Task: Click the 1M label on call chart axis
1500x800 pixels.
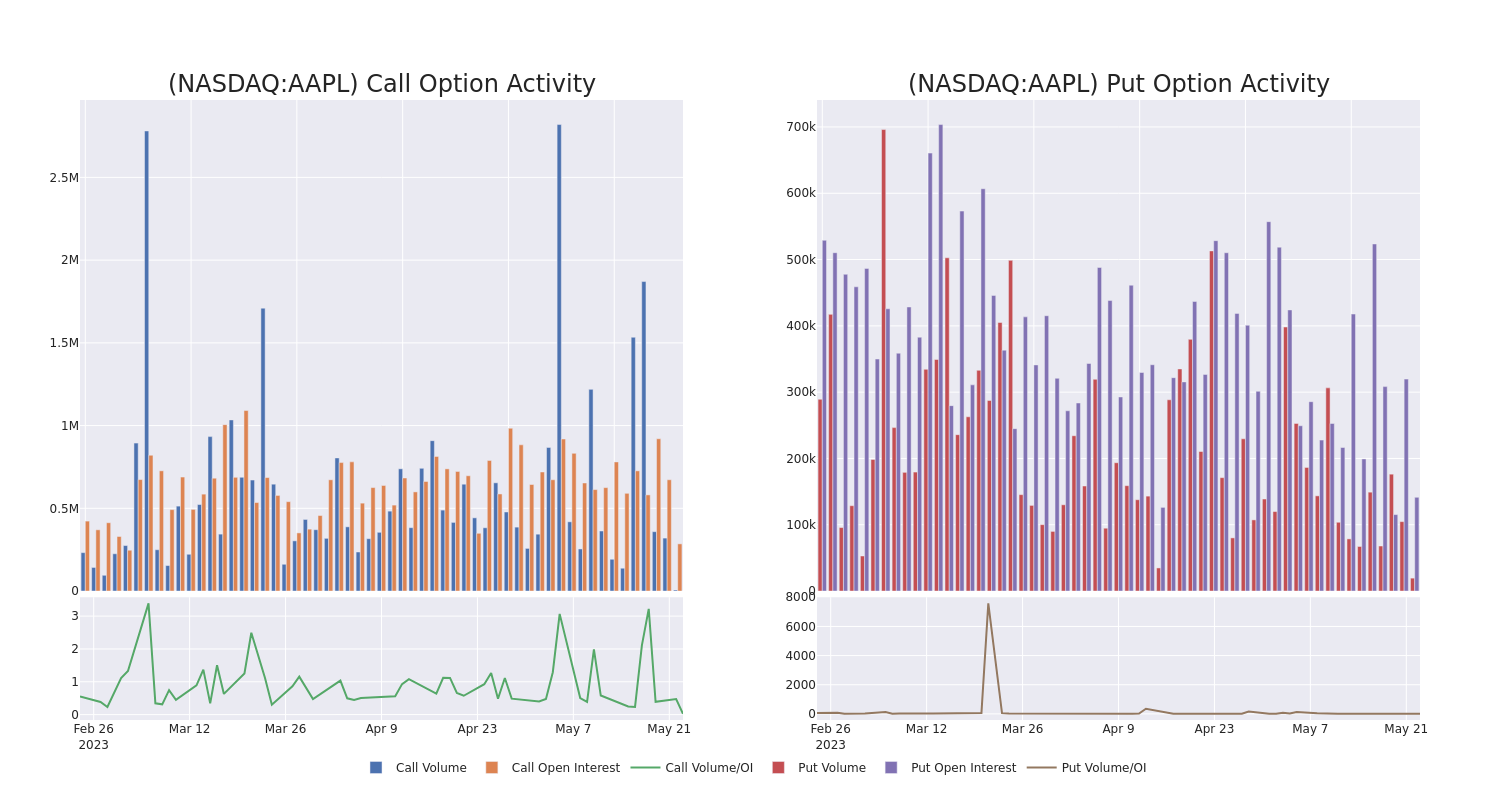Action: 69,426
